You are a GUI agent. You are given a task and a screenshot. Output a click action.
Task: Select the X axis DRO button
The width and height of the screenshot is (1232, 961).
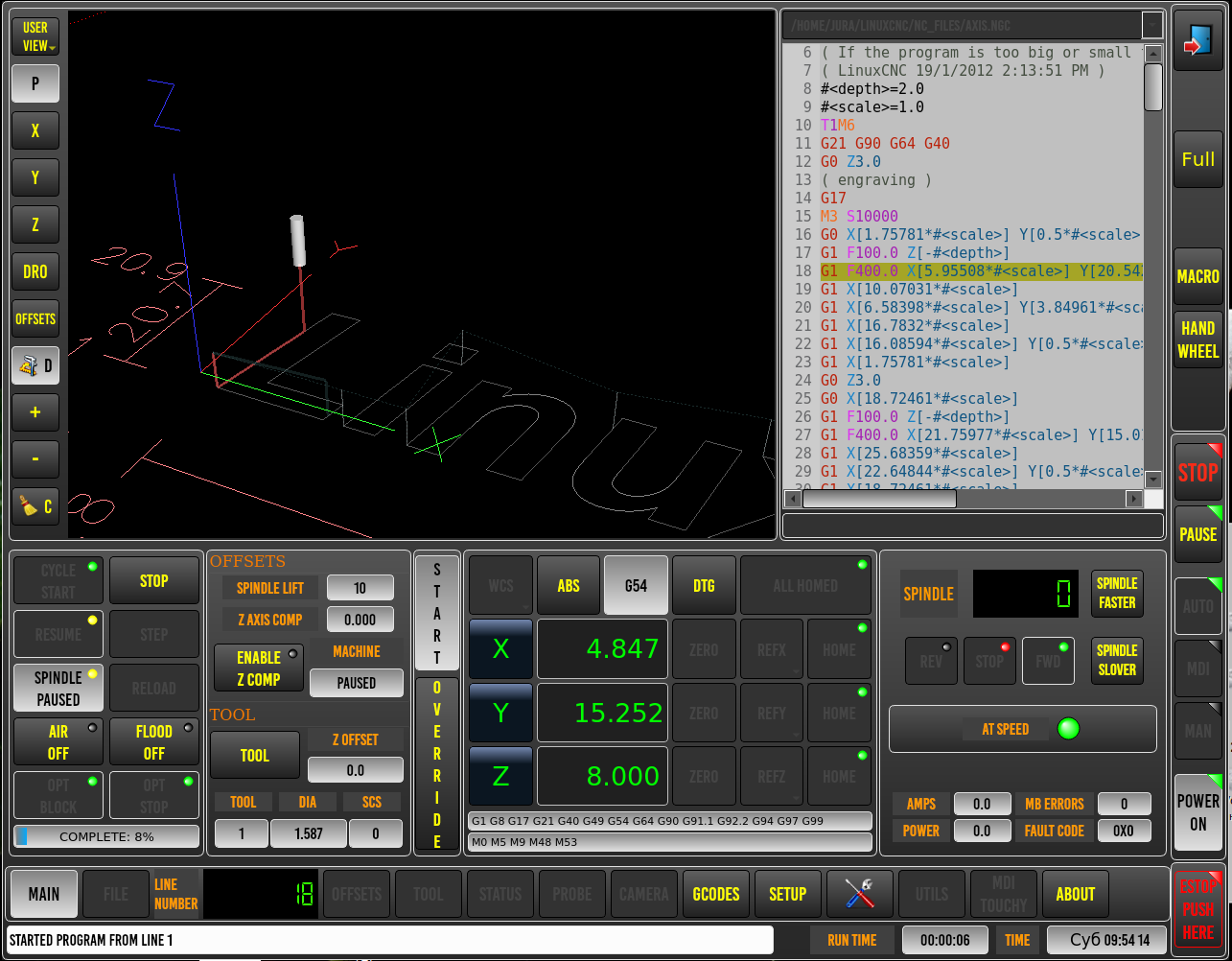click(x=500, y=649)
